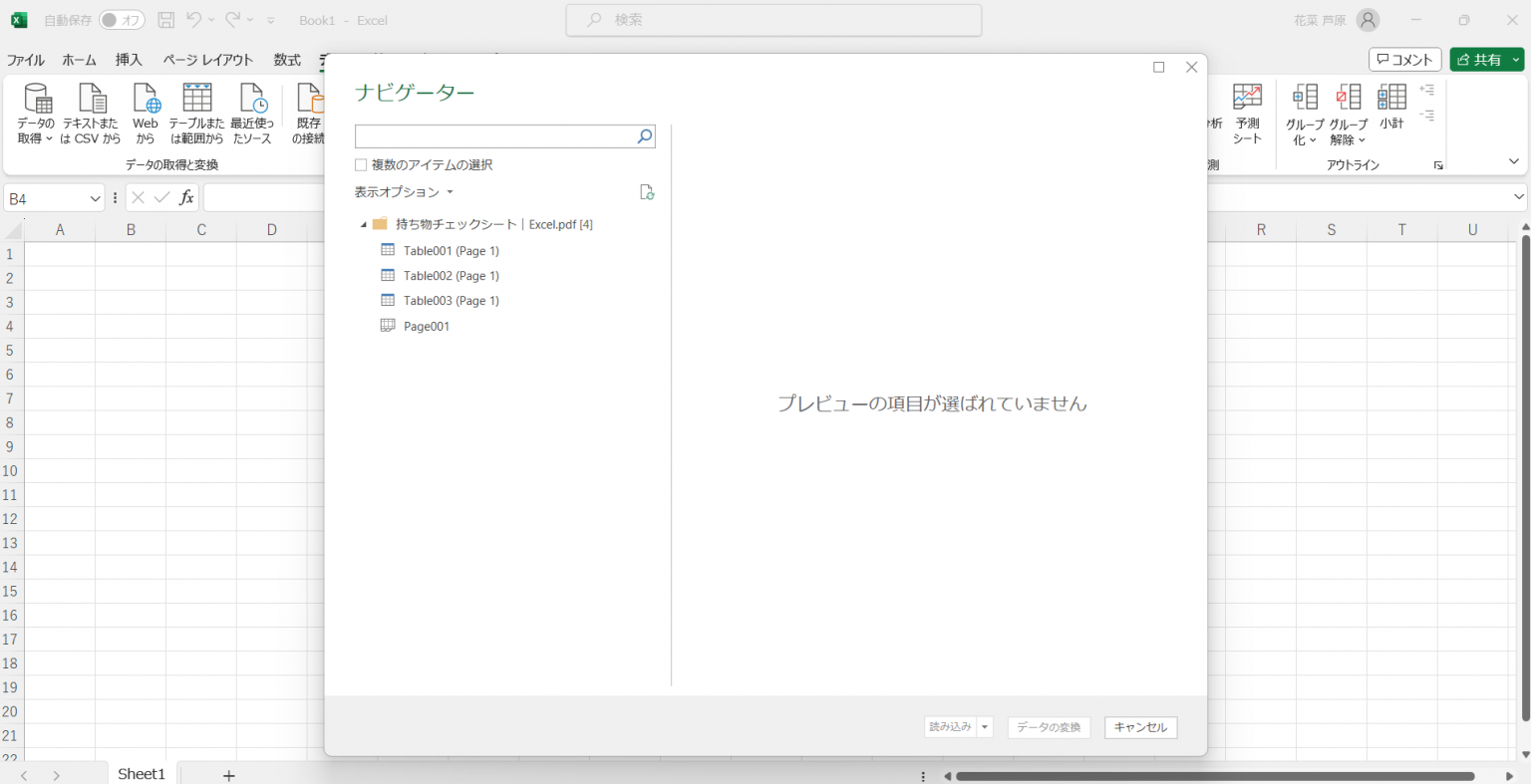Open the 表示オプション dropdown

pyautogui.click(x=404, y=192)
